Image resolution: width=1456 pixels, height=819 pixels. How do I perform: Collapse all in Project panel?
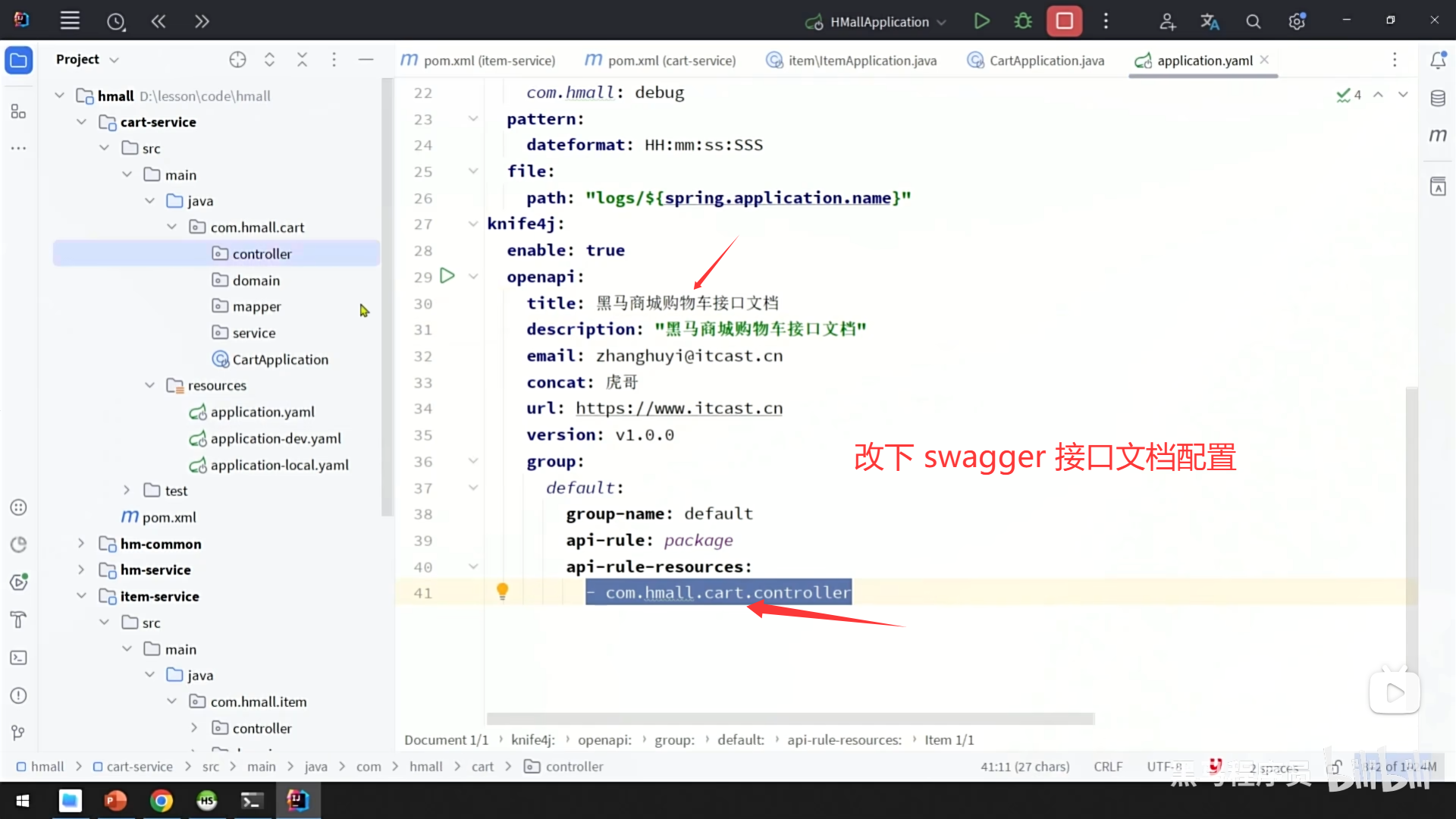pos(302,60)
